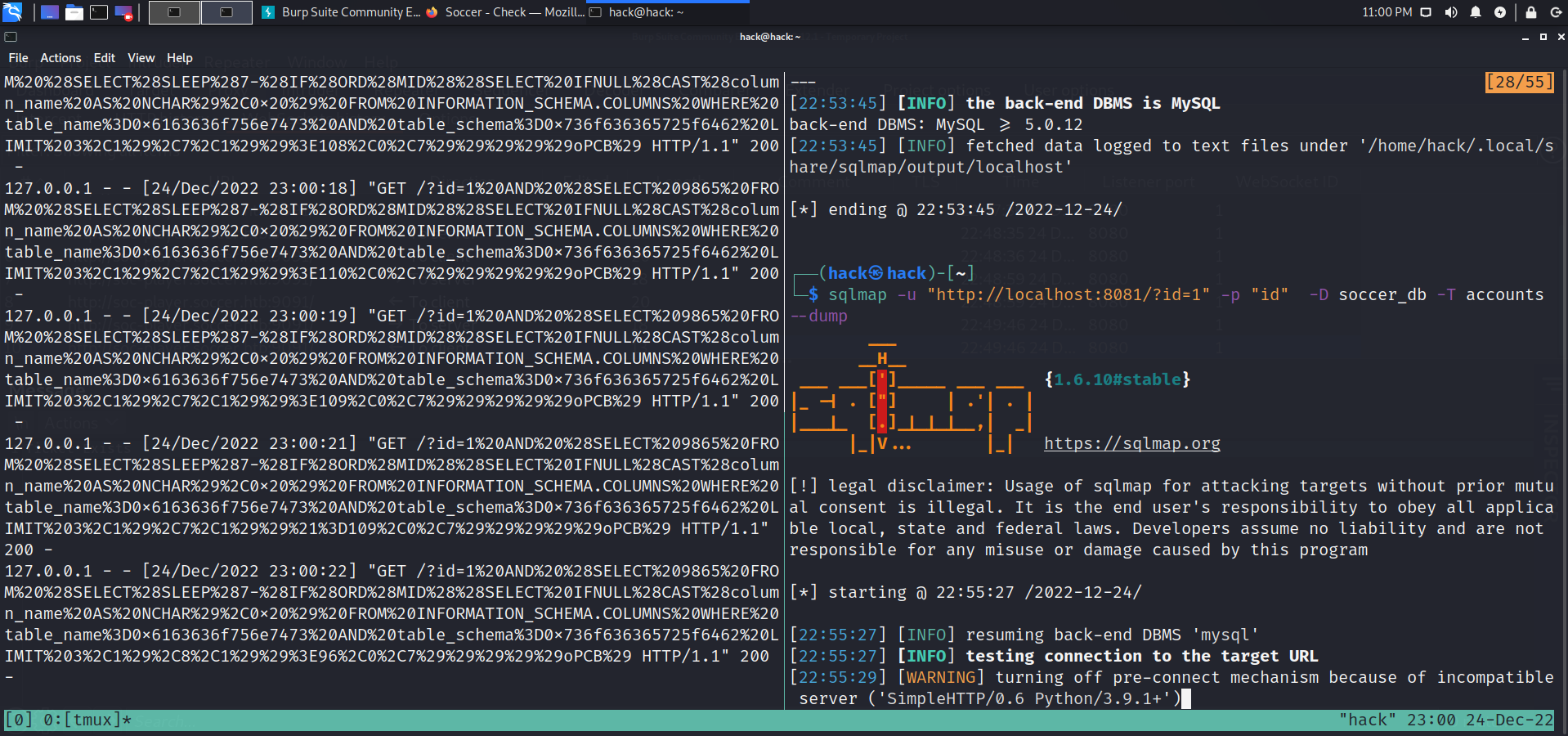The image size is (1568, 736).
Task: Click the terminal window title bar icon
Action: point(11,37)
